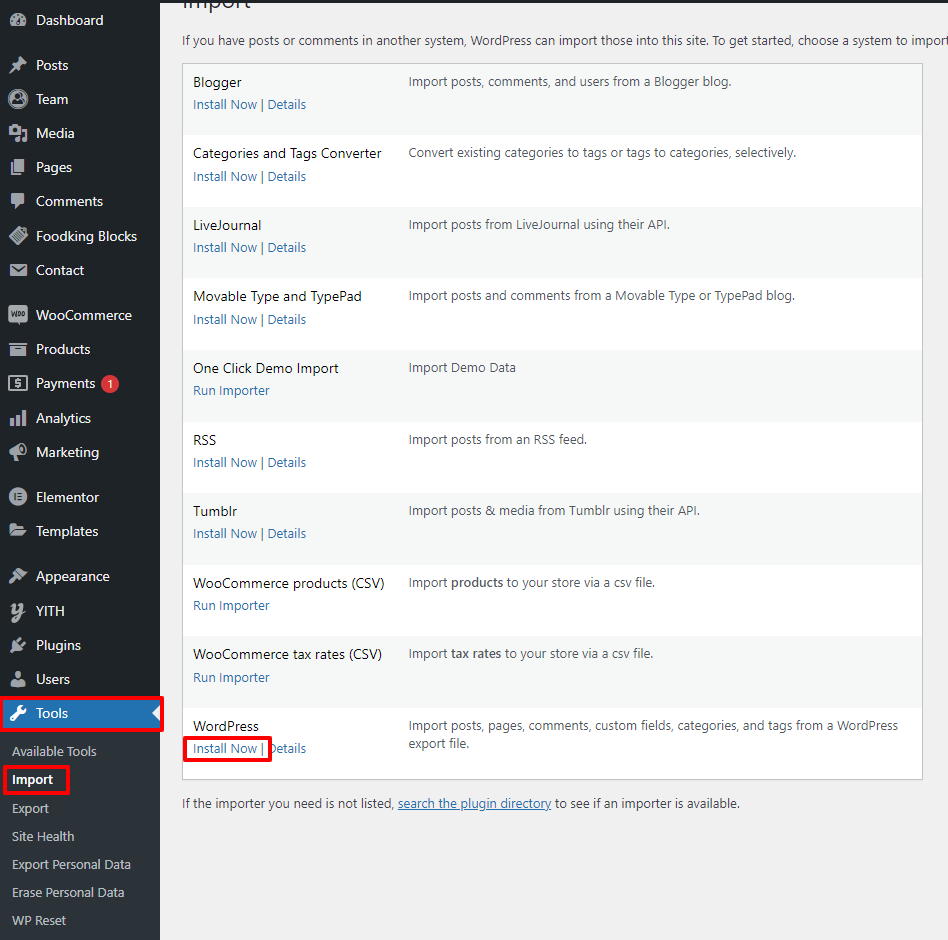This screenshot has height=940, width=948.
Task: Select Import under Tools submenu
Action: click(x=33, y=780)
